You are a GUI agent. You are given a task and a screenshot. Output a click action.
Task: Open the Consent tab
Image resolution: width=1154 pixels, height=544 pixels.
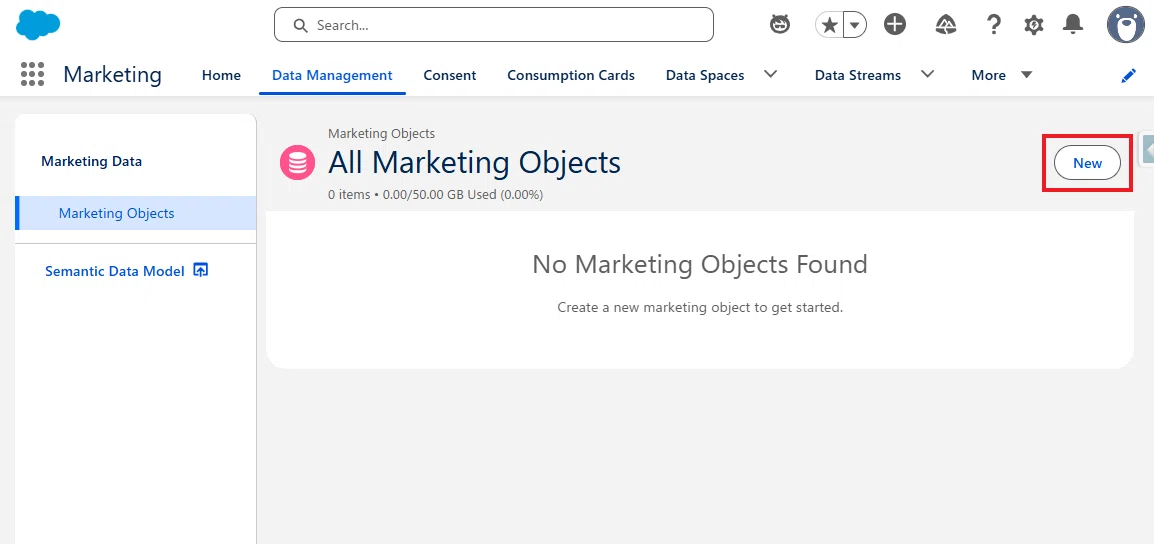coord(450,75)
